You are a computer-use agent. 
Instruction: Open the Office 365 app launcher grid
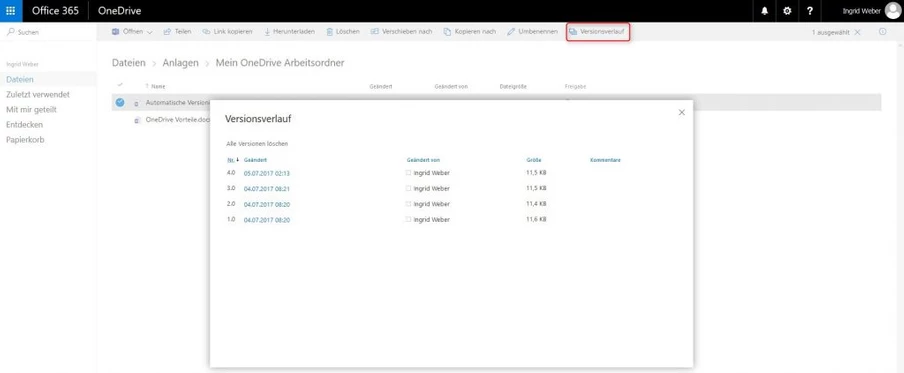coord(11,11)
